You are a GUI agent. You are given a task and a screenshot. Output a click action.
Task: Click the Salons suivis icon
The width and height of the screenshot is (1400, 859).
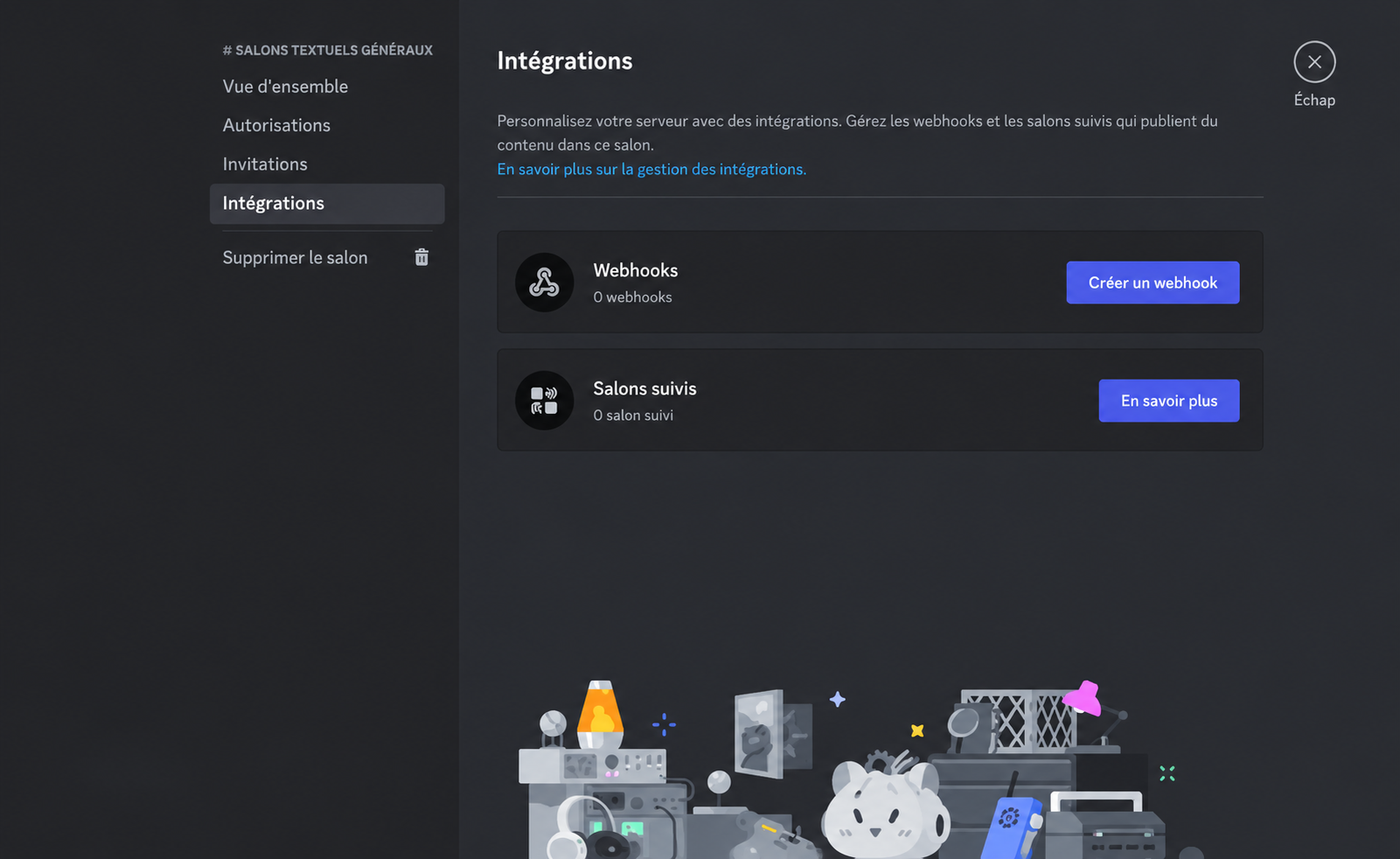(x=544, y=401)
